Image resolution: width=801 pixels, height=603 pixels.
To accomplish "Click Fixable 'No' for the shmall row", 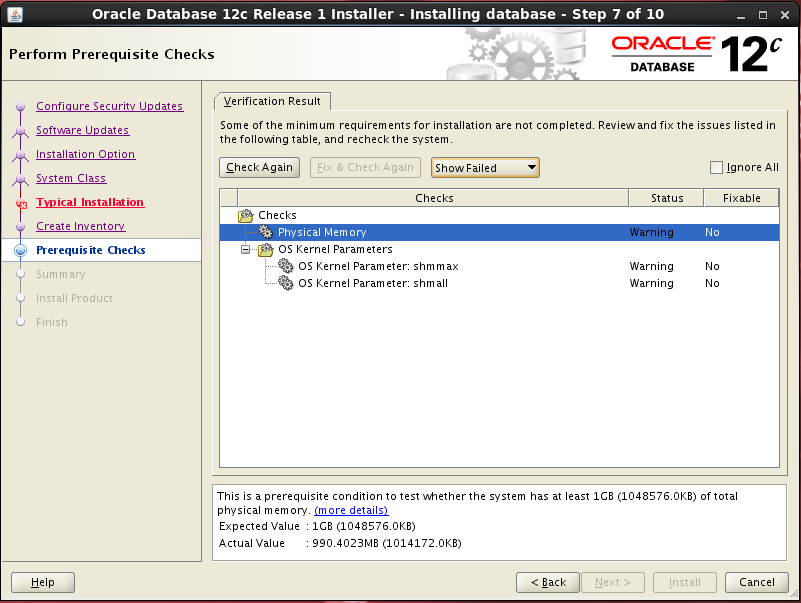I will click(712, 283).
